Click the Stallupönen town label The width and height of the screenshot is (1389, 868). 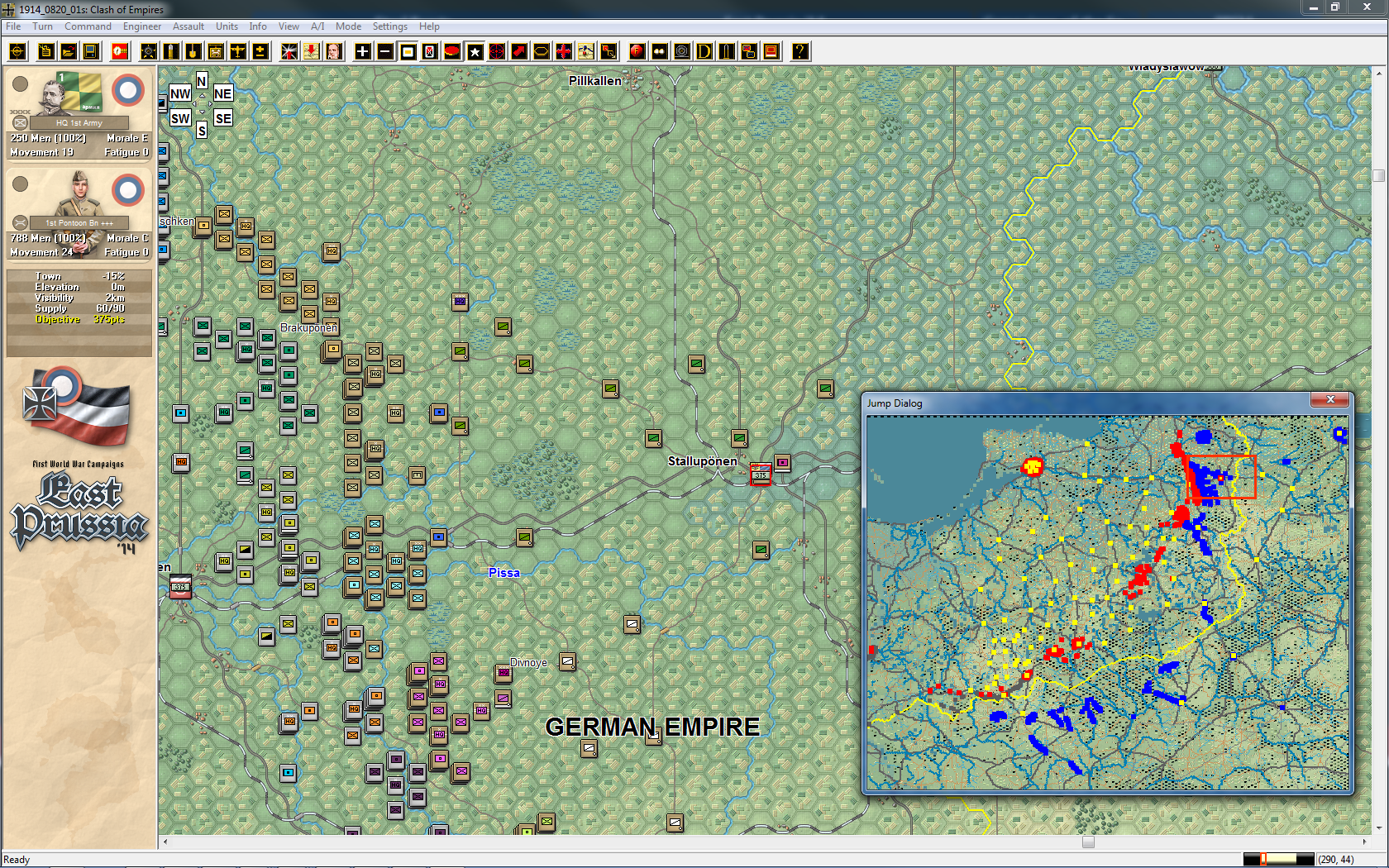[702, 460]
